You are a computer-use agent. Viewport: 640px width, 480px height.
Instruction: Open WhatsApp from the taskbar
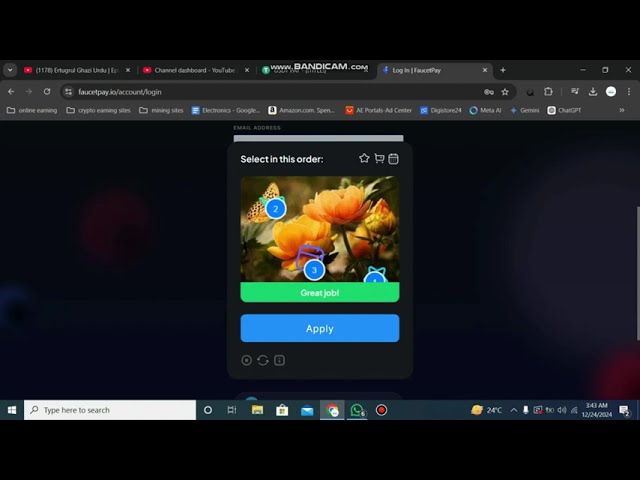(x=357, y=410)
